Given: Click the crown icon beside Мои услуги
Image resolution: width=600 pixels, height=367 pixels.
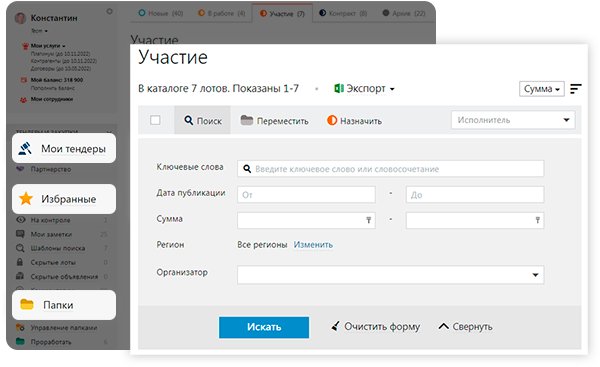Looking at the screenshot, I should (x=25, y=46).
